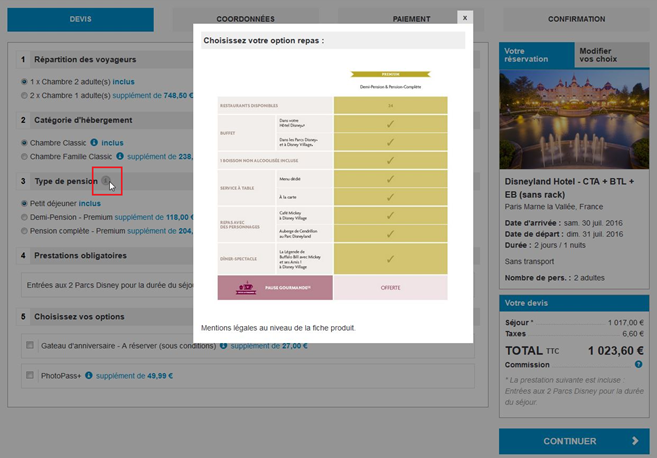
Task: Click the Pension banner in the popup table
Action: coord(390,74)
